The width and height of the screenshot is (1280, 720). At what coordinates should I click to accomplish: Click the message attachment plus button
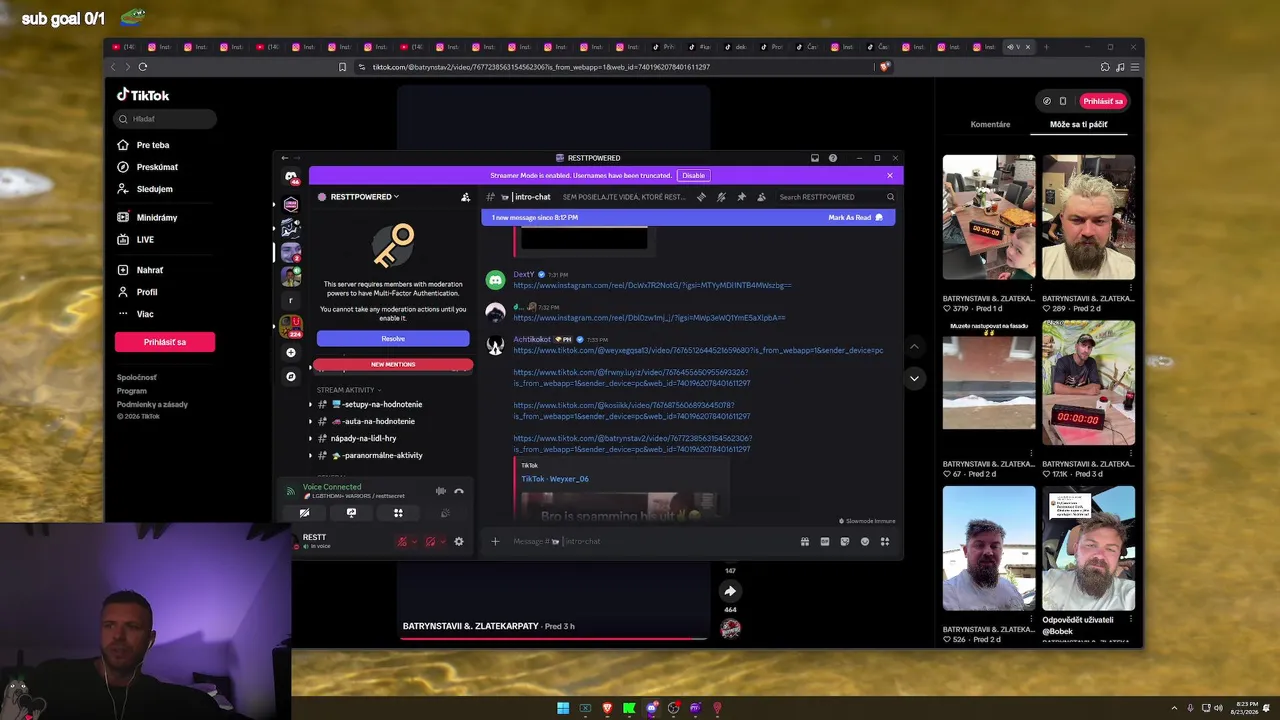click(495, 541)
